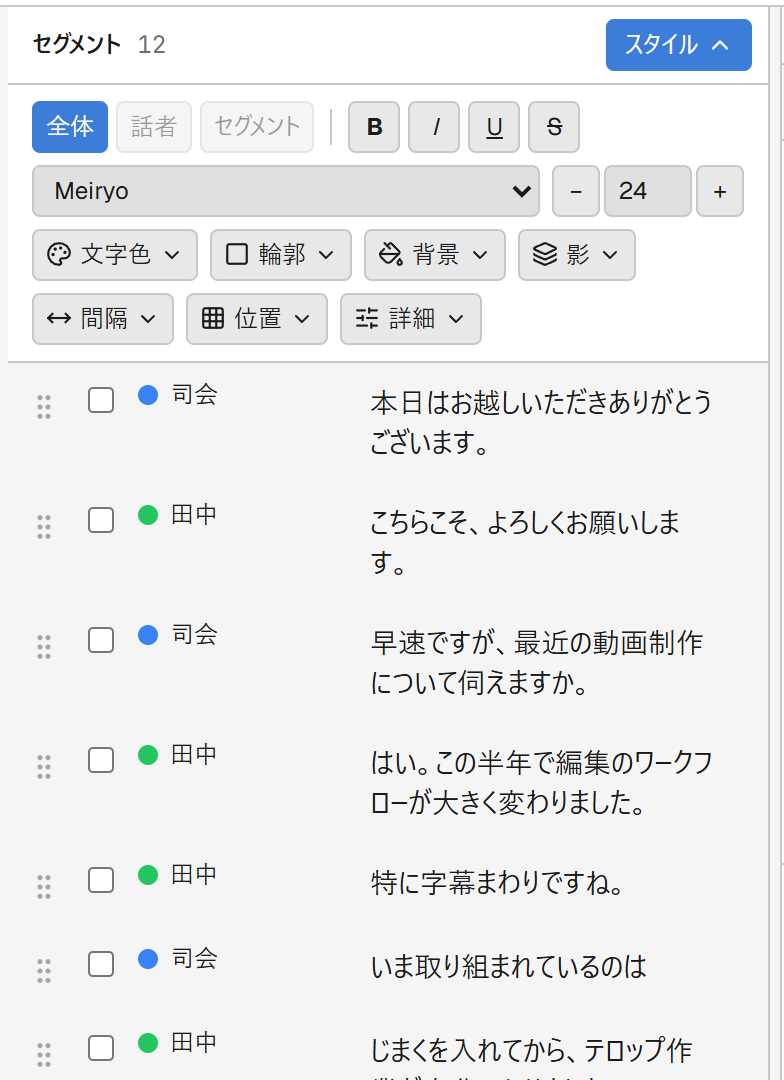Check the box for 早速ですが segment
The width and height of the screenshot is (784, 1080).
101,640
